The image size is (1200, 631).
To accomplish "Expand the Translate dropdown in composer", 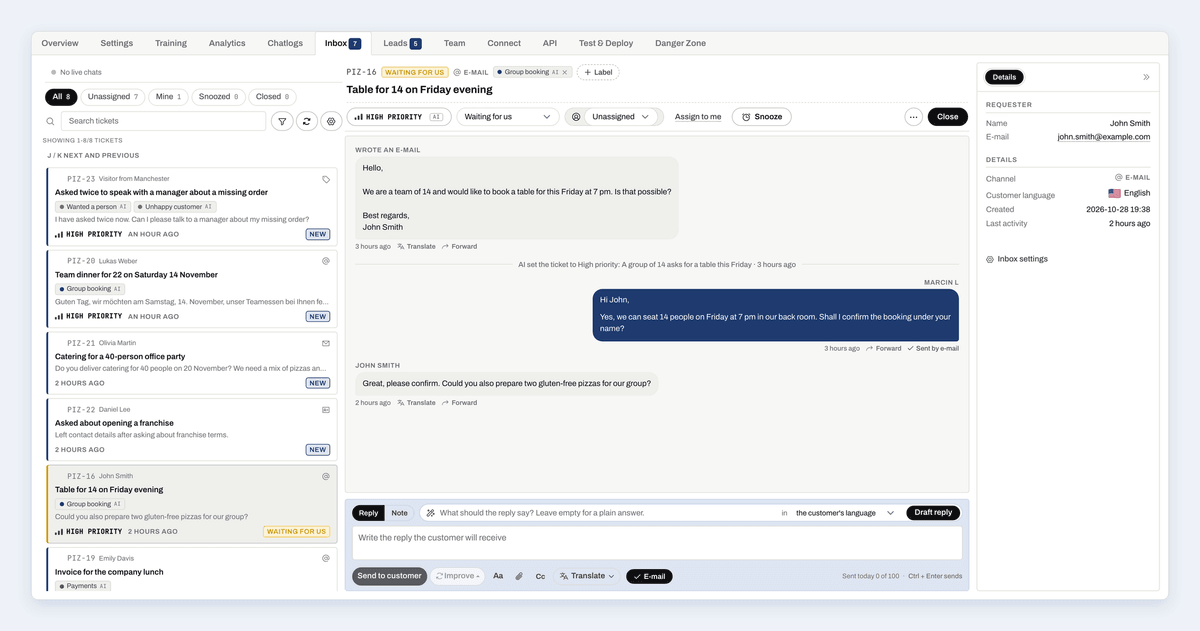I will [587, 576].
